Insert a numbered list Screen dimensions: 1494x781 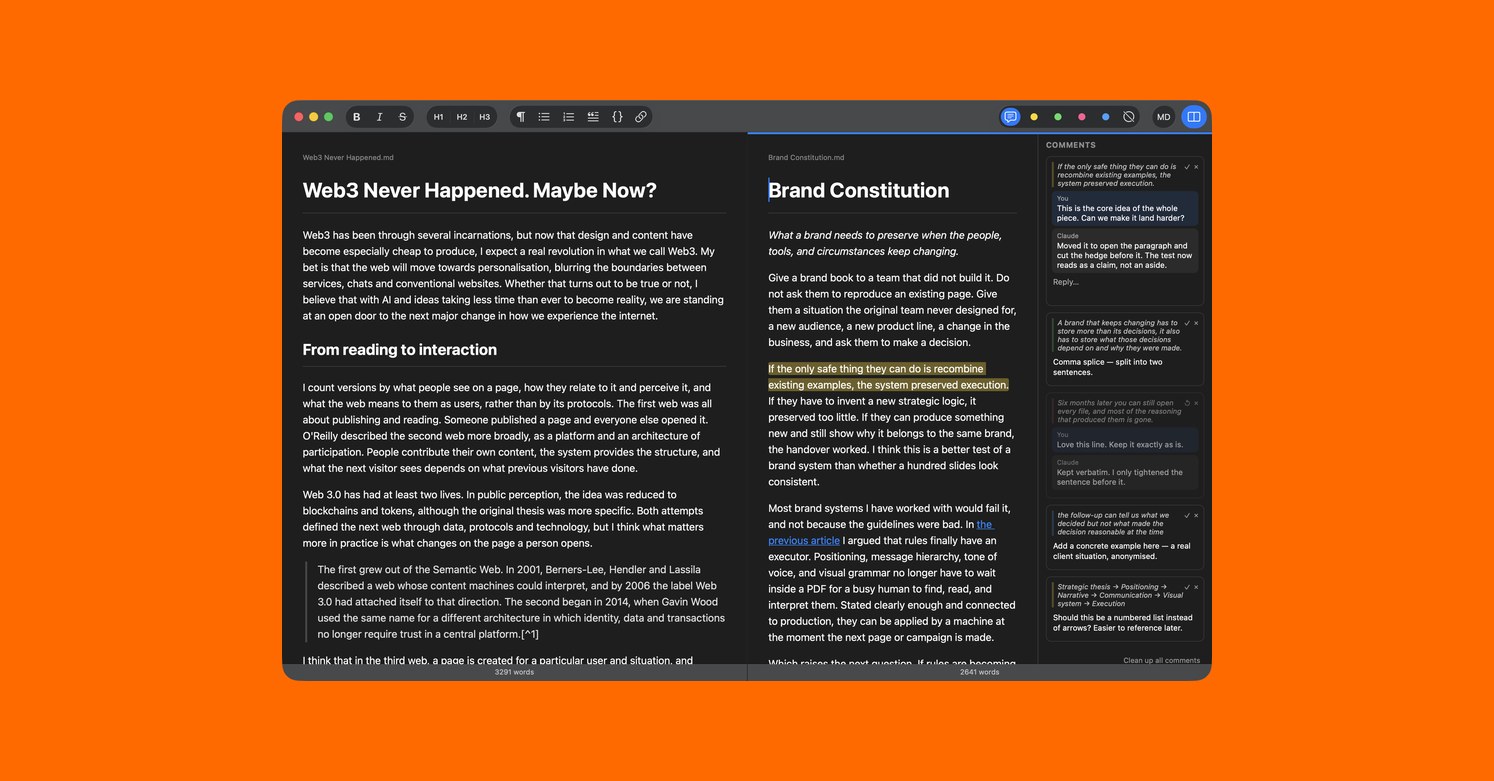(x=568, y=117)
